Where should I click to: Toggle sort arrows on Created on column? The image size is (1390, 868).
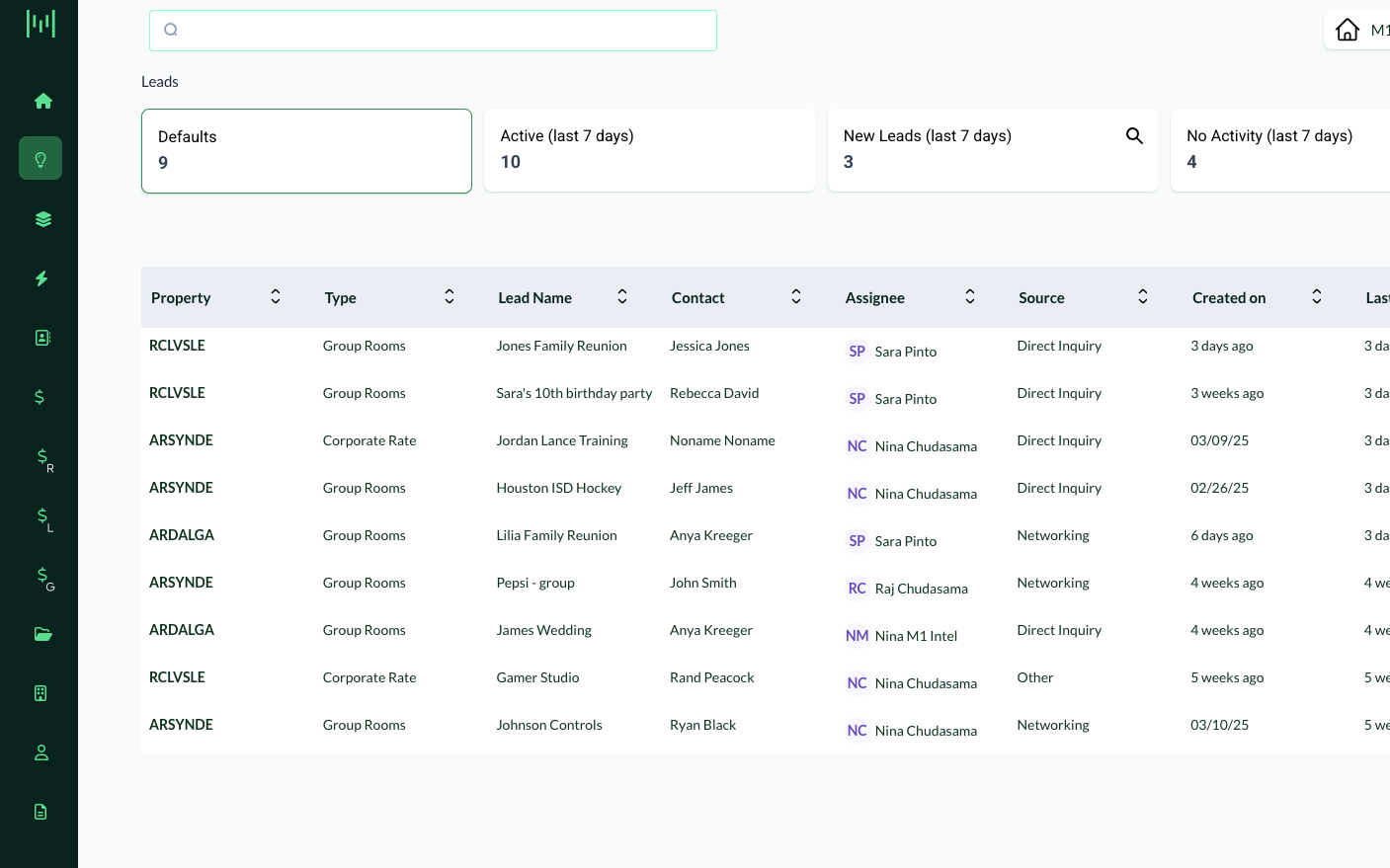[1316, 297]
